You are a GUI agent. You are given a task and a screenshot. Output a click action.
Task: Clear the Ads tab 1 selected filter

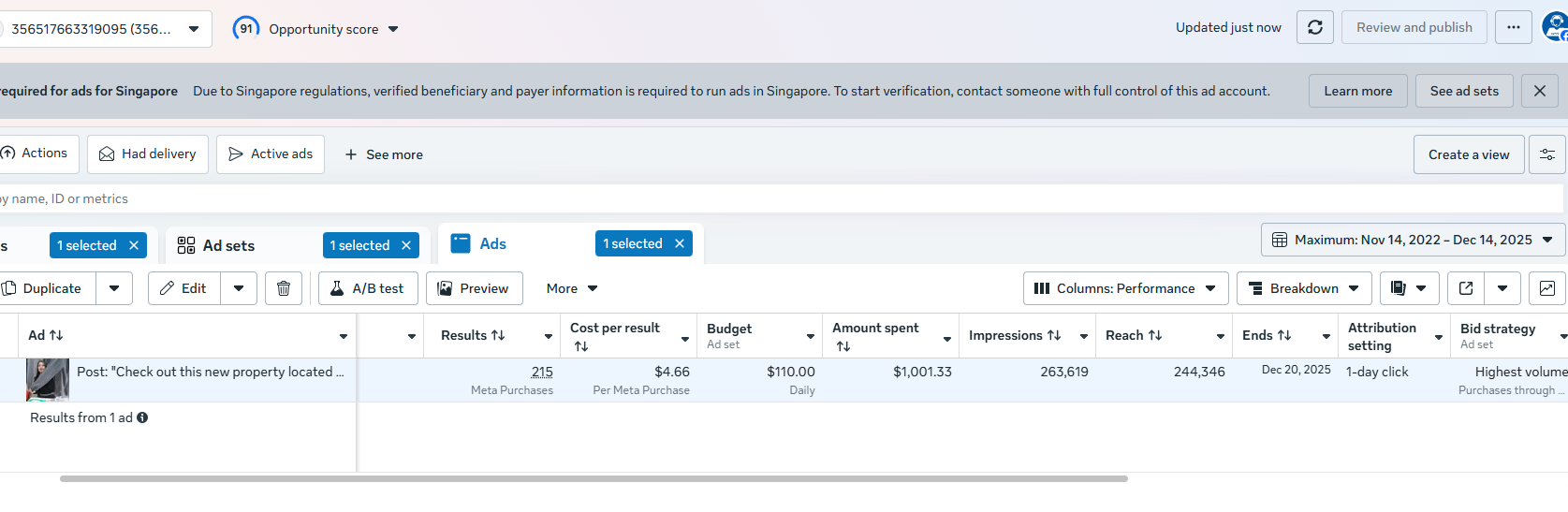click(x=680, y=243)
